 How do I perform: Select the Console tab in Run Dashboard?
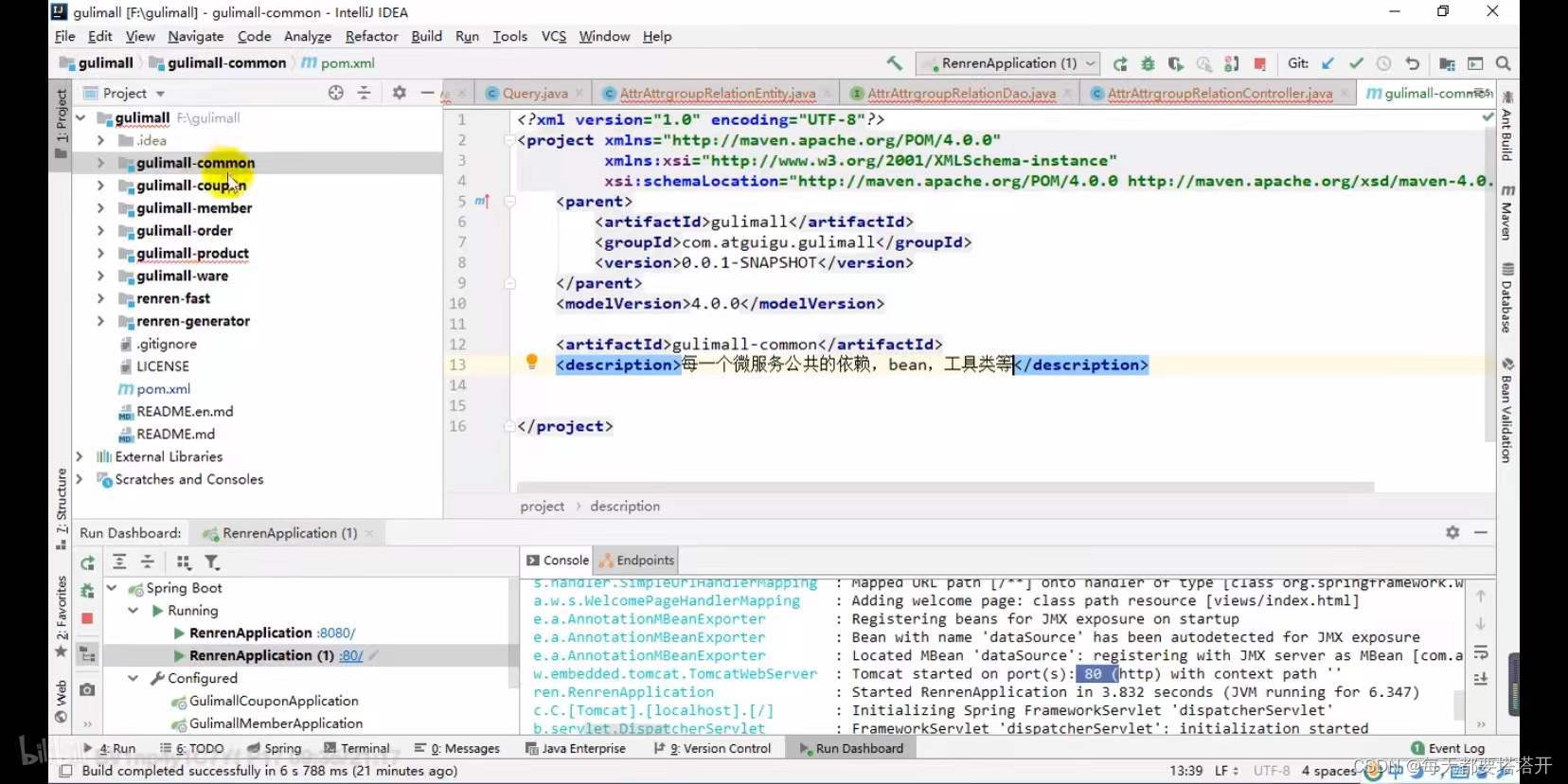click(558, 561)
